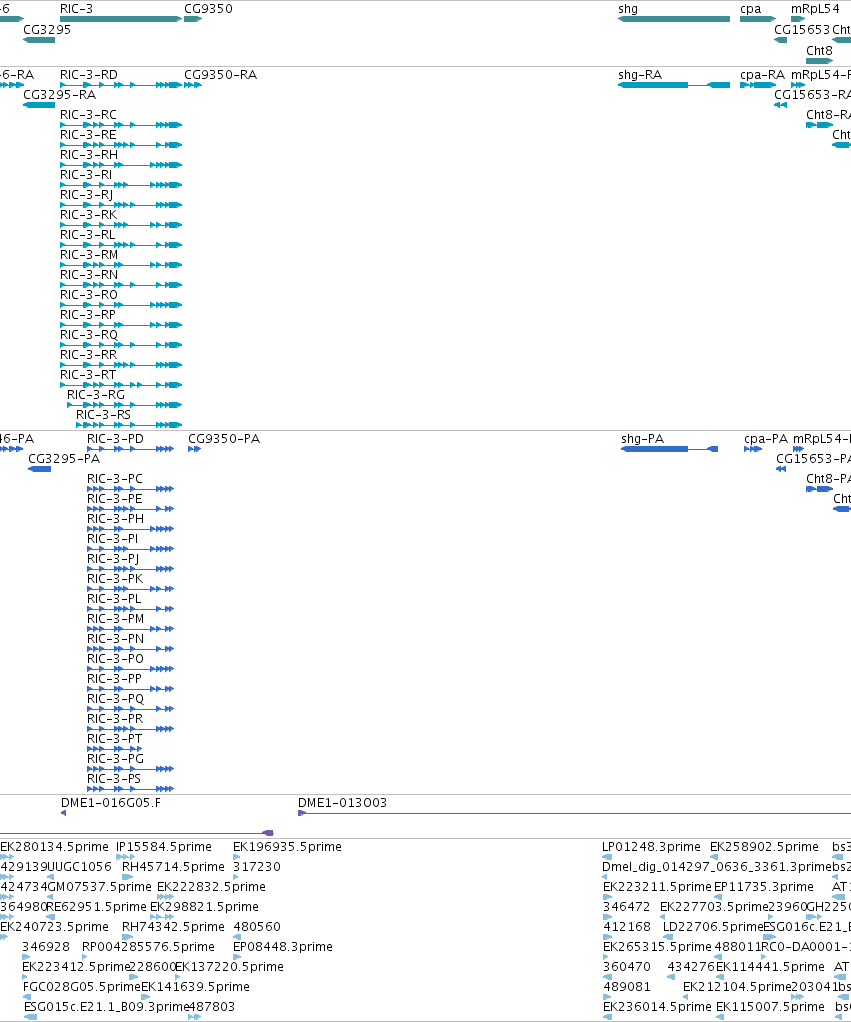This screenshot has height=1022, width=851.
Task: Click the RIC-3-RK transcript label
Action: point(89,214)
